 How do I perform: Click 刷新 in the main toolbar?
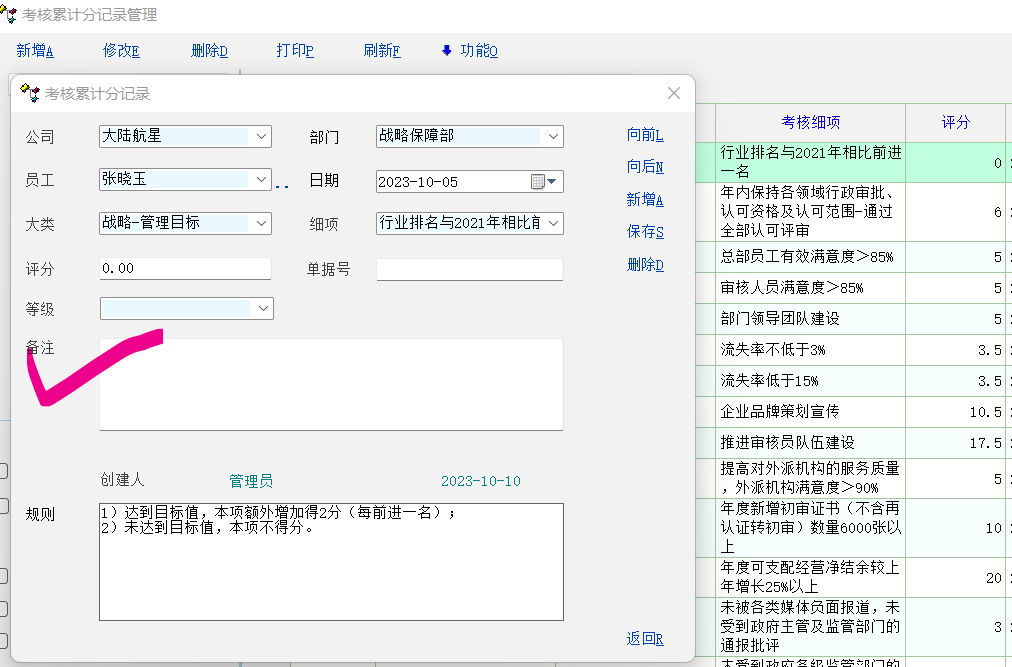tap(382, 51)
